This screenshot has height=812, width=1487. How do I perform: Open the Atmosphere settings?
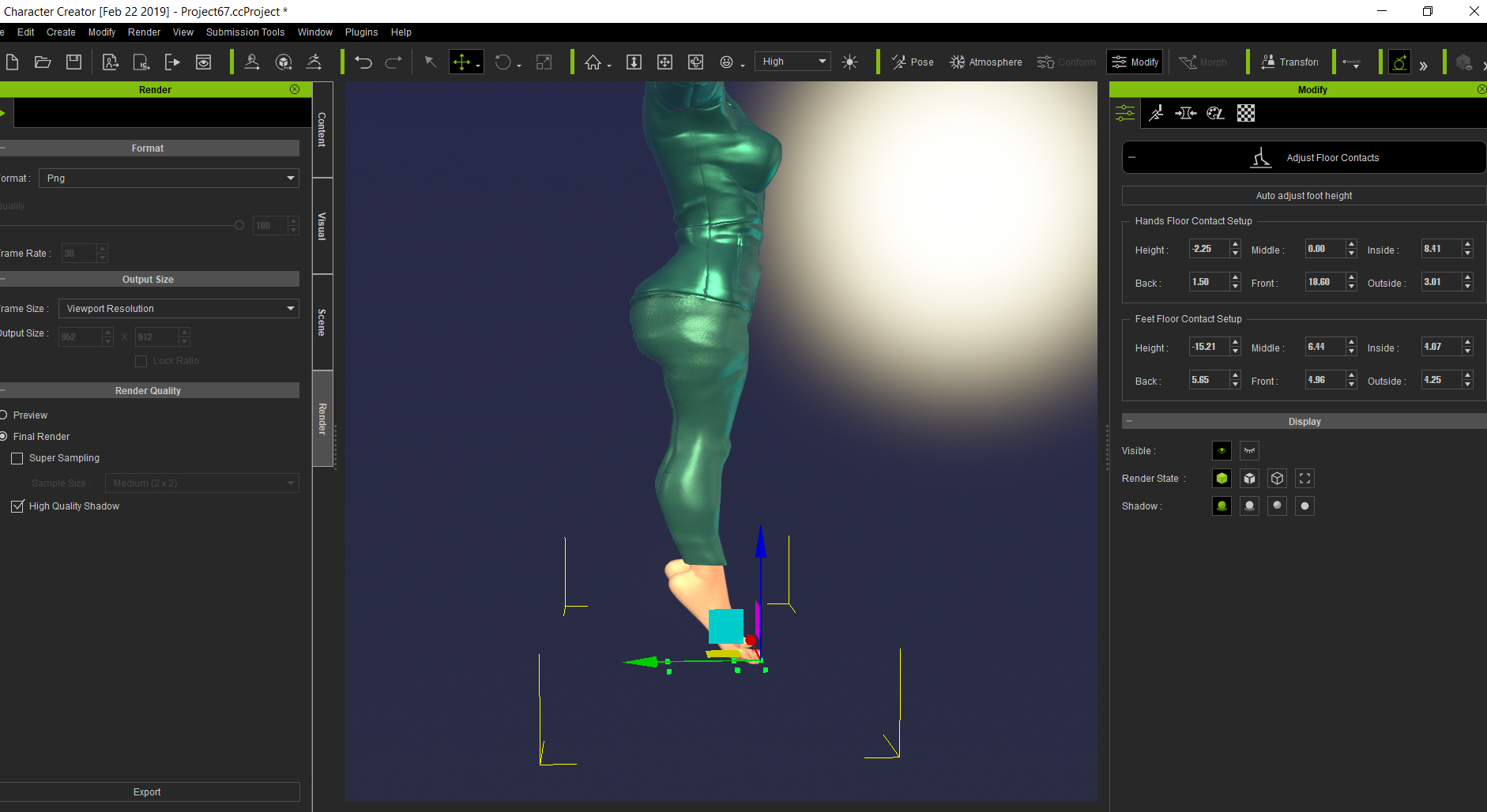pyautogui.click(x=986, y=62)
